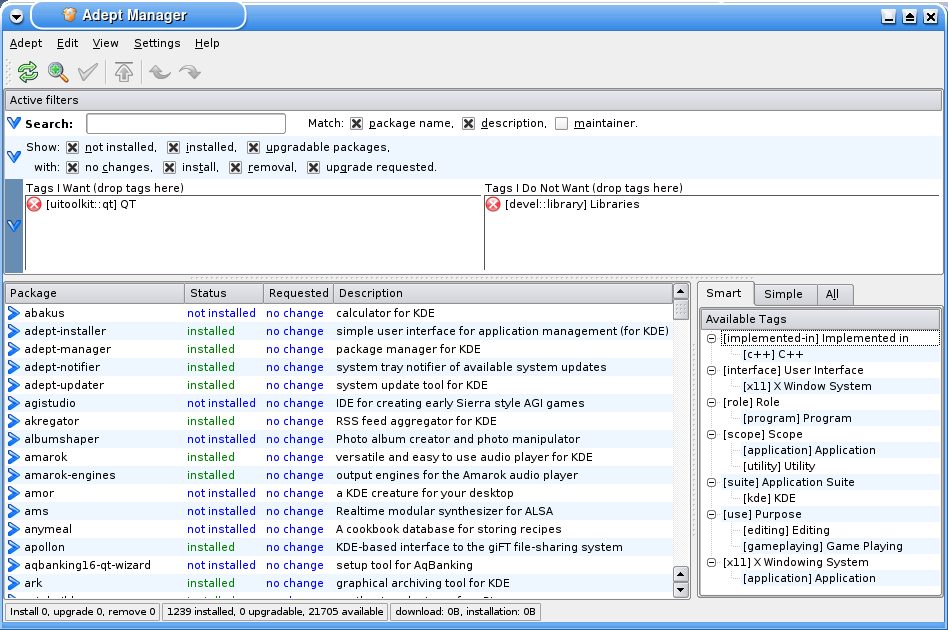Remove the [uitoolkit::qt] QT tag
948x630 pixels.
34,204
